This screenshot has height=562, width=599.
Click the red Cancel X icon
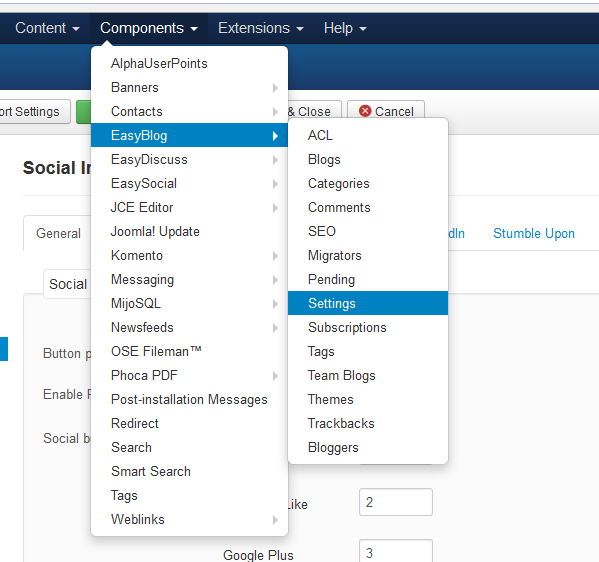(365, 111)
